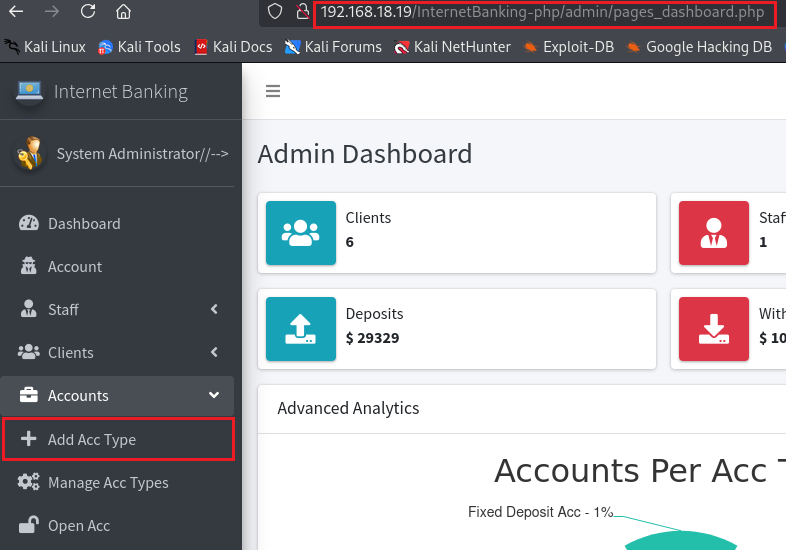Open Kali Tools bookmark
The image size is (786, 550).
(139, 47)
